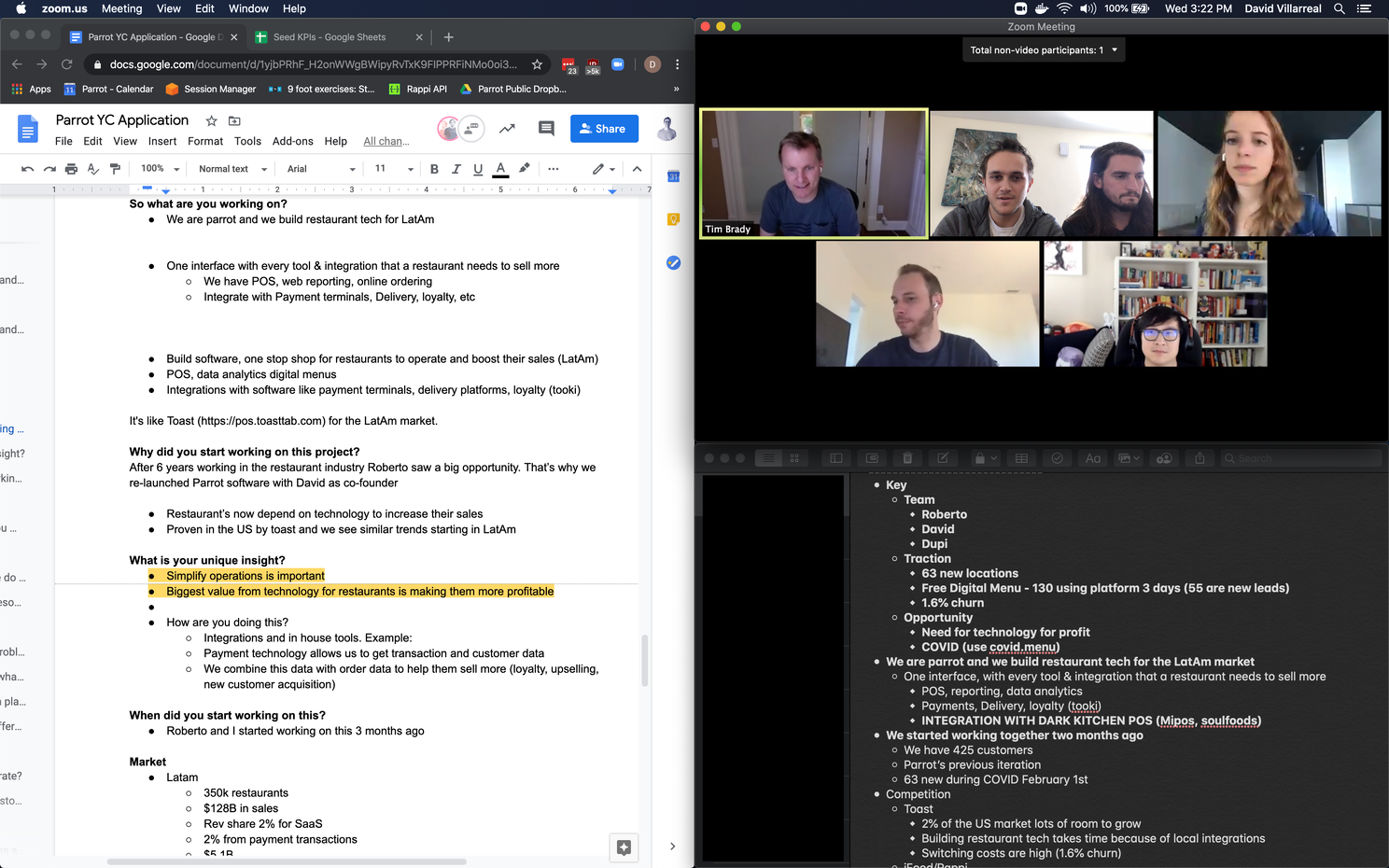Open the More toolbar options ellipsis

tap(554, 169)
